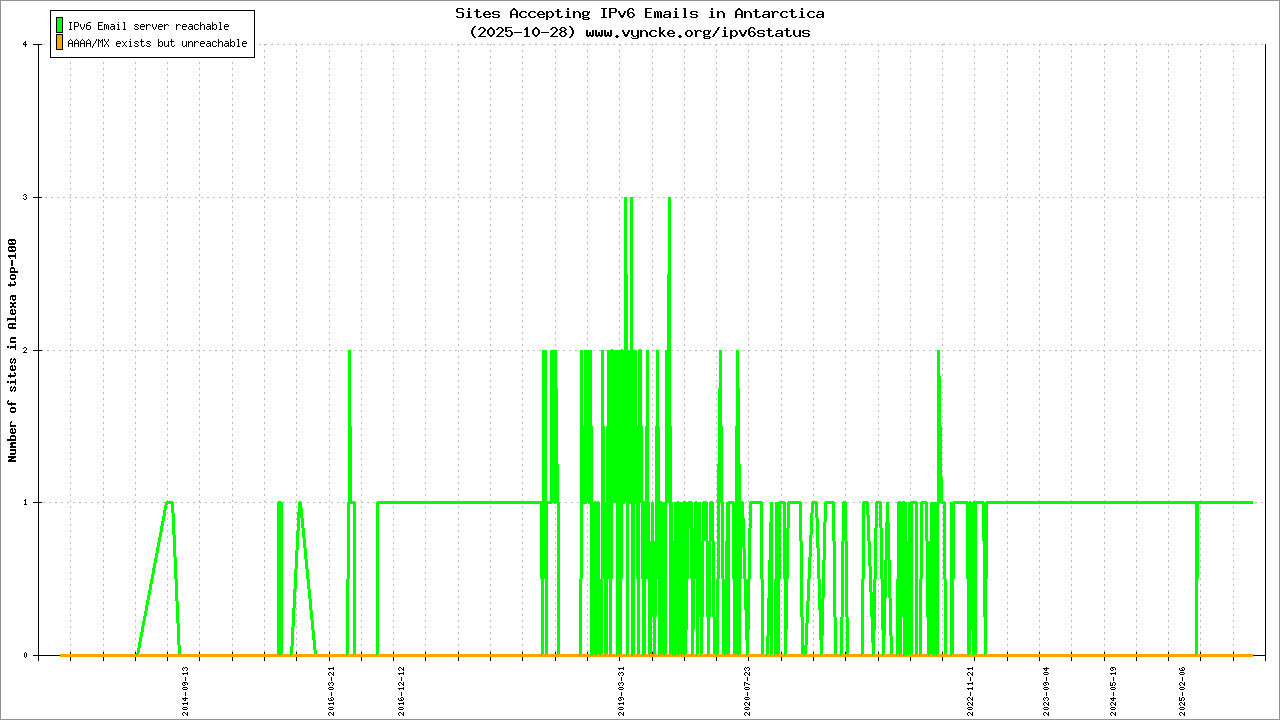Click the 2020-07-23 date label

click(x=747, y=689)
